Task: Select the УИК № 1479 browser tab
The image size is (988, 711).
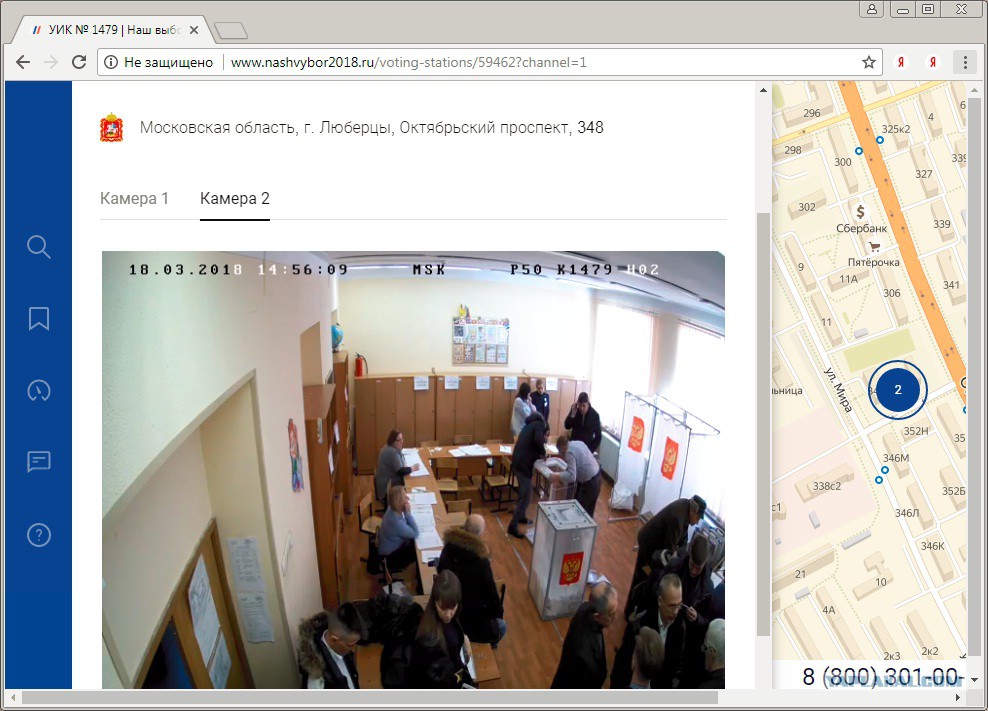Action: [x=115, y=30]
